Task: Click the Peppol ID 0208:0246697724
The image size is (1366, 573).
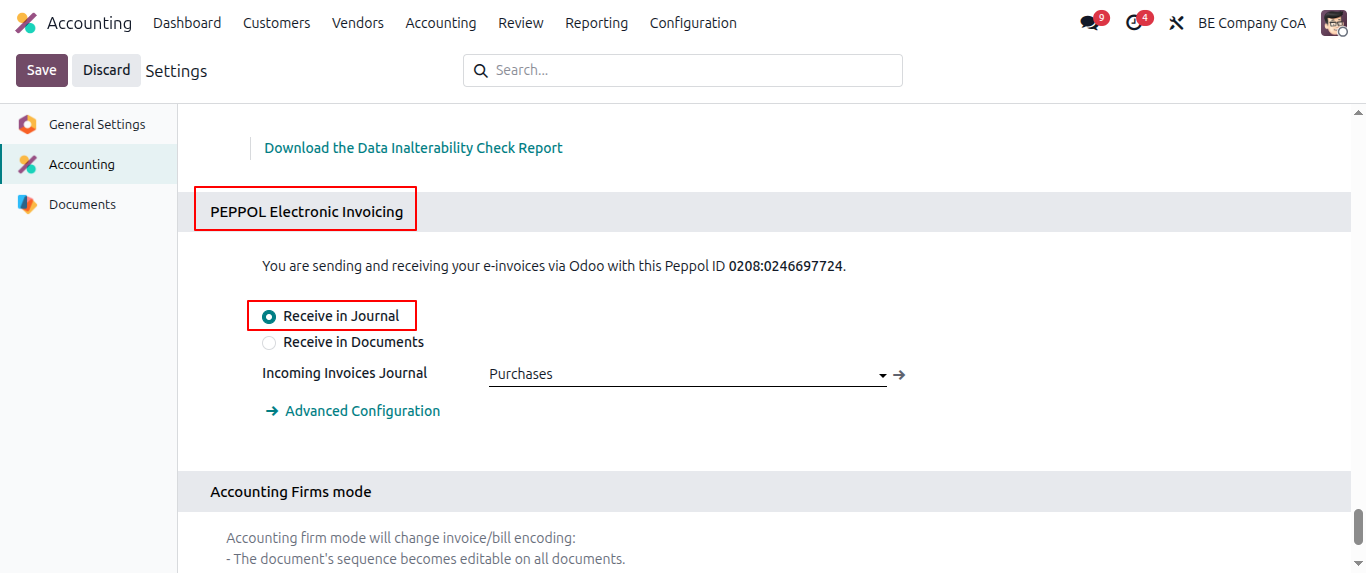Action: click(x=786, y=266)
